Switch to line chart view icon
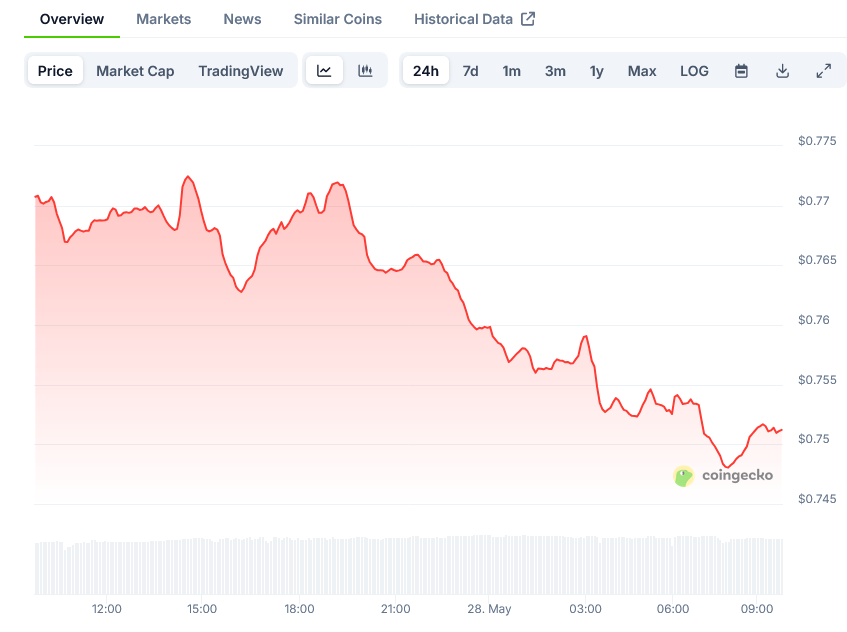Image resolution: width=847 pixels, height=632 pixels. [x=324, y=71]
